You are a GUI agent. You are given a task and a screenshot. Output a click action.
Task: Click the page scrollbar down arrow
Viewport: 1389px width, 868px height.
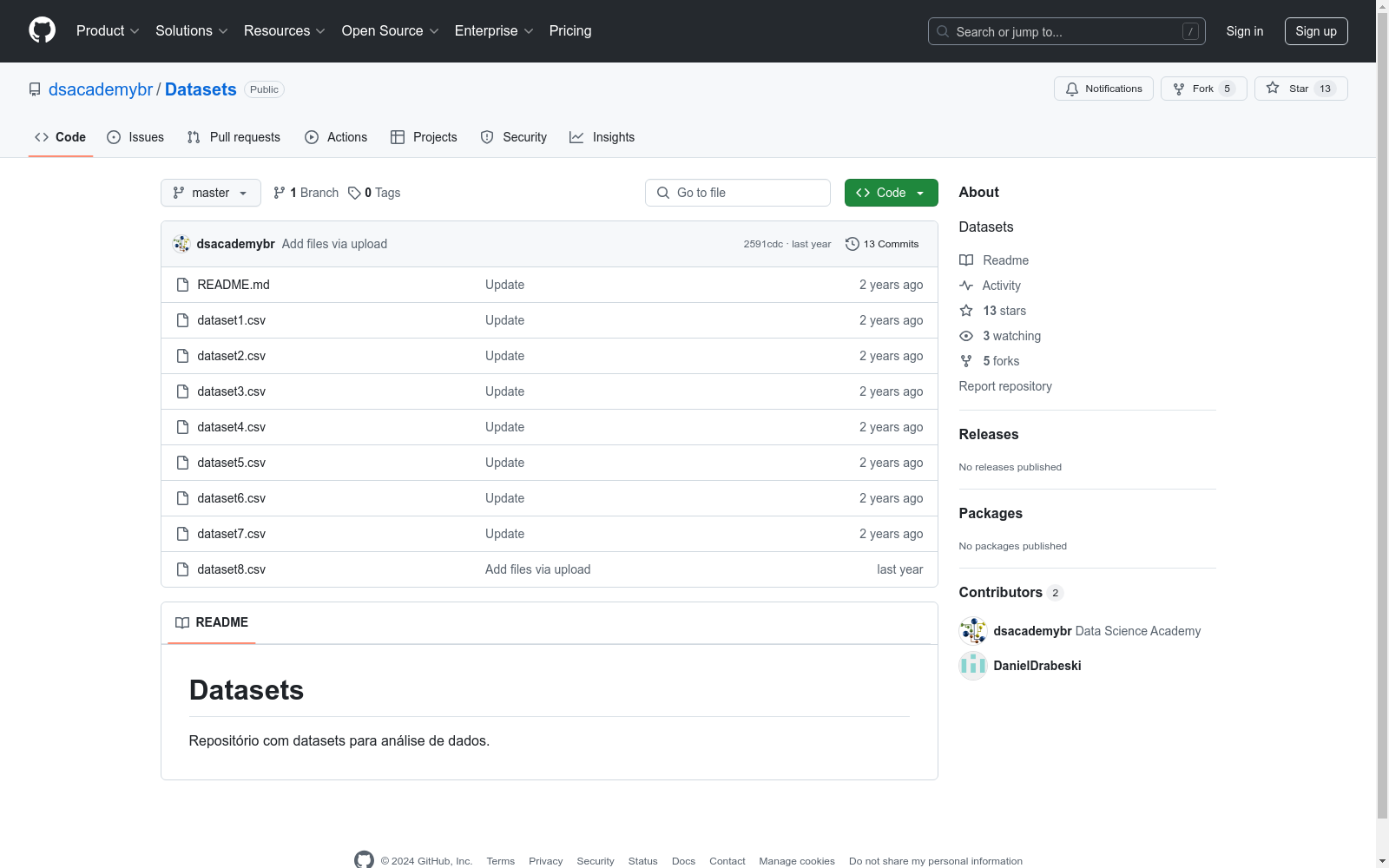click(1382, 861)
